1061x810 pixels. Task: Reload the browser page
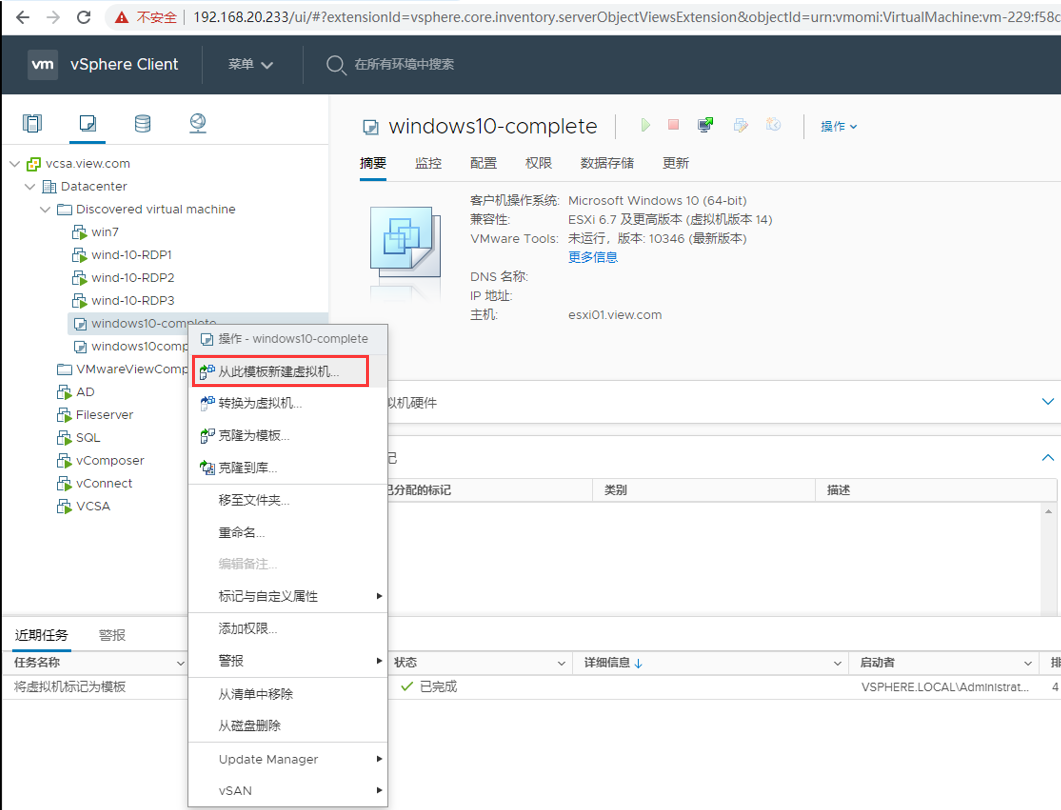pos(83,17)
